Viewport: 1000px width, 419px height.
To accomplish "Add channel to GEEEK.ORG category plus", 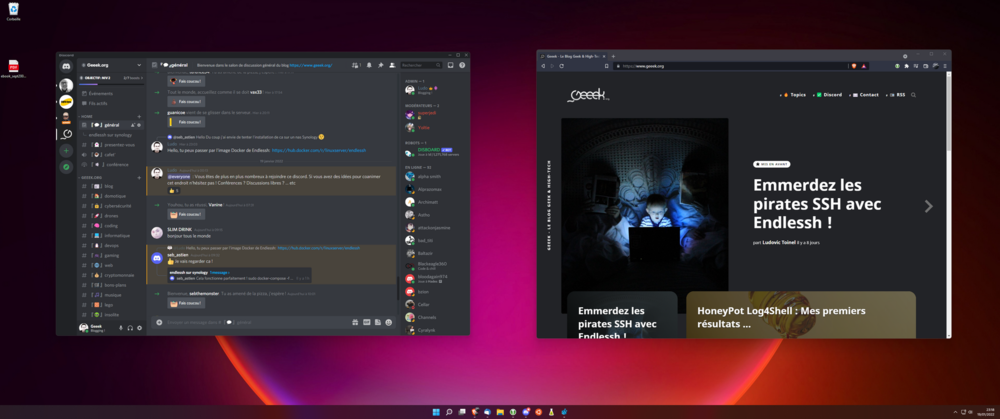I will tap(140, 177).
